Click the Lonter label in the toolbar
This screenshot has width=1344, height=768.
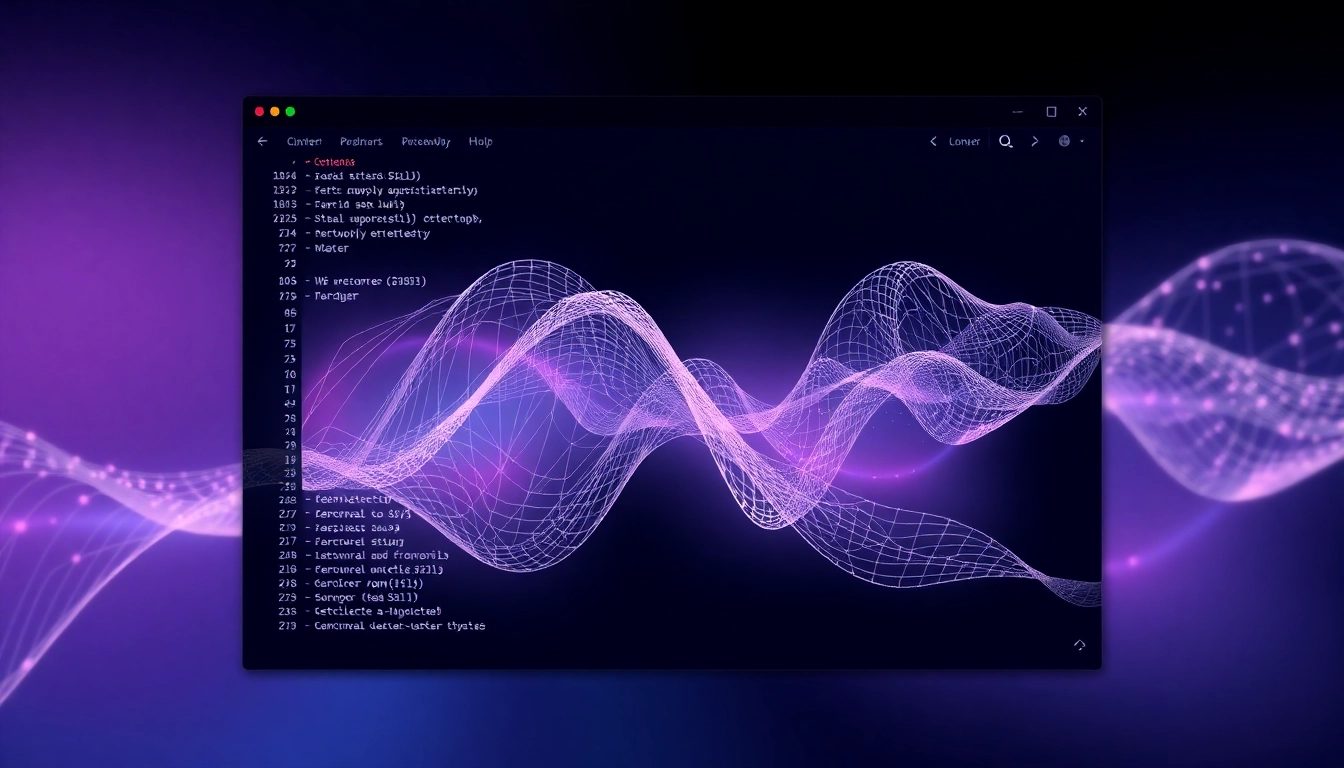tap(964, 142)
